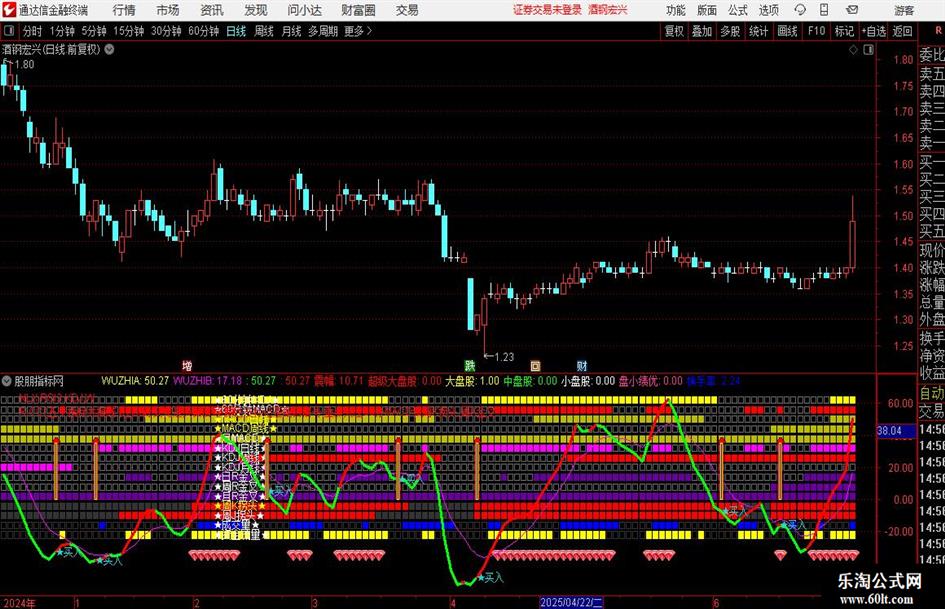This screenshot has height=609, width=945.
Task: Click the ★买入 signal near the April low
Action: (x=490, y=578)
